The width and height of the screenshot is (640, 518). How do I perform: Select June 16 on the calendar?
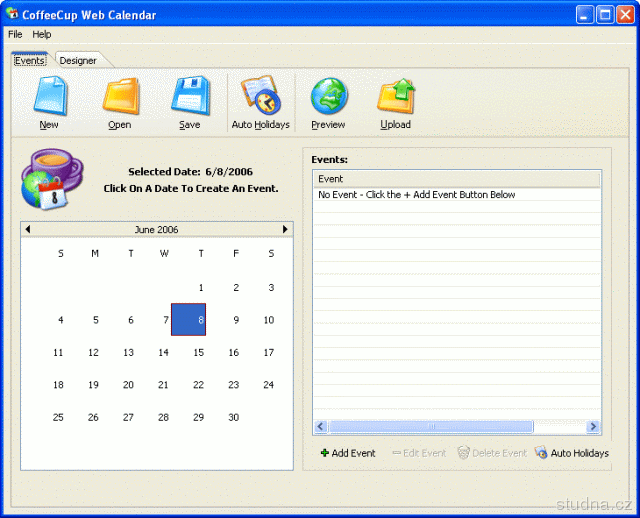tap(234, 353)
